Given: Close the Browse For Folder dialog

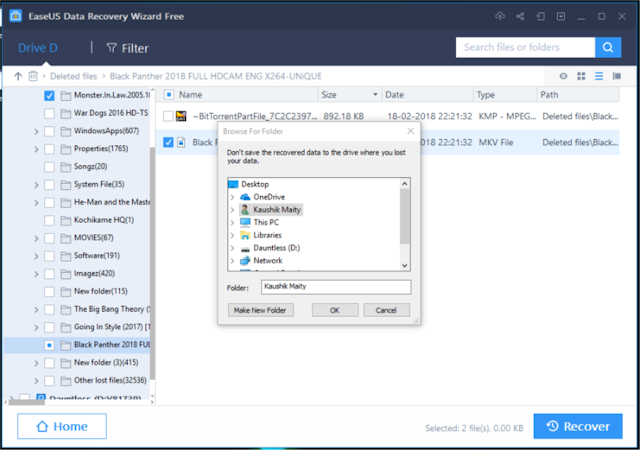Looking at the screenshot, I should click(411, 131).
